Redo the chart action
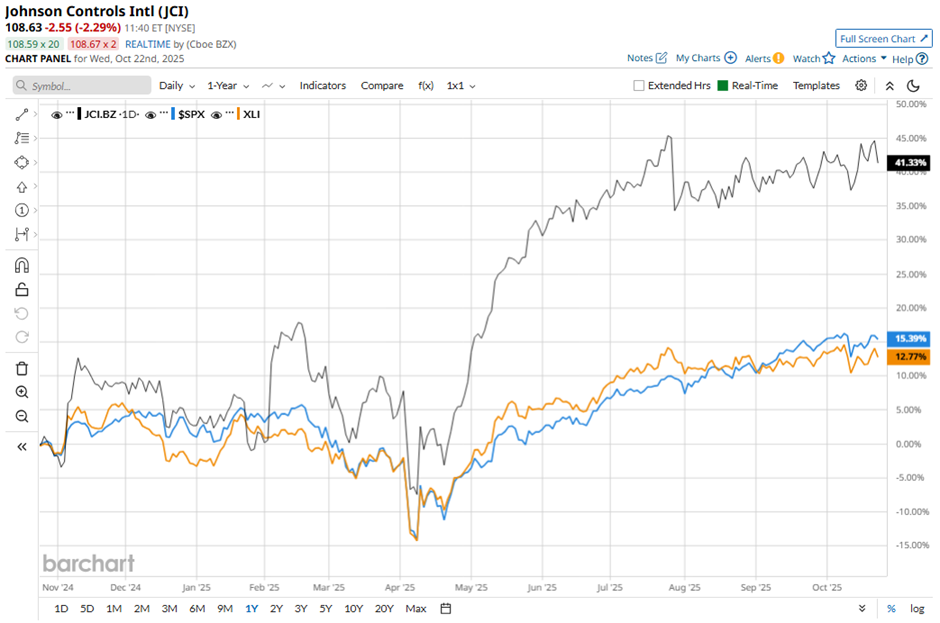The height and width of the screenshot is (623, 940). (22, 337)
